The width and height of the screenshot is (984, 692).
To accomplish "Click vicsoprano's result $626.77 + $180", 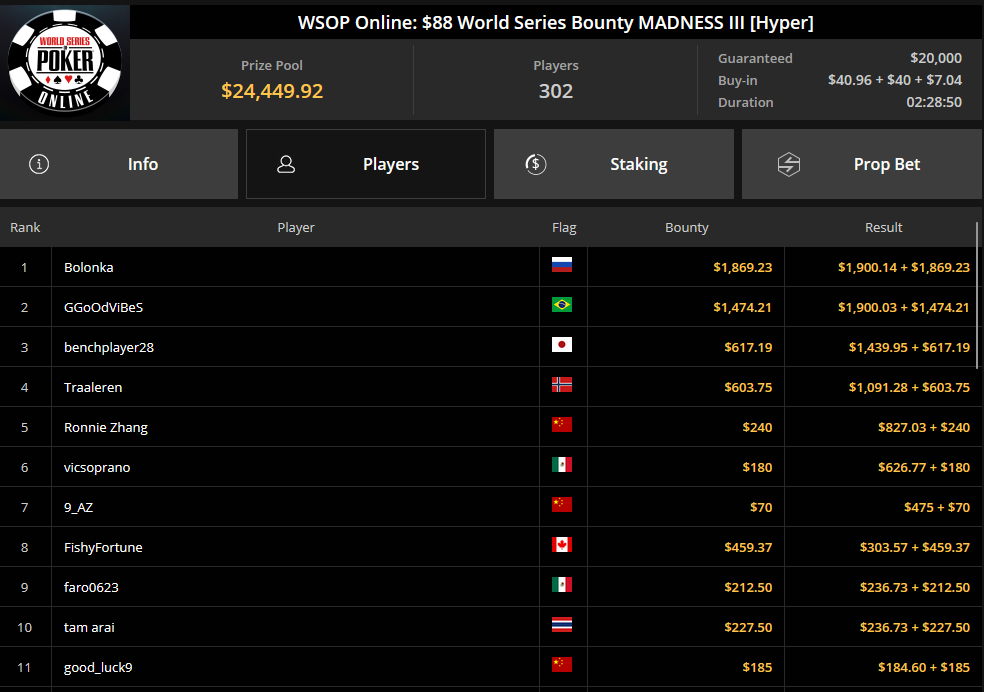I will point(924,467).
